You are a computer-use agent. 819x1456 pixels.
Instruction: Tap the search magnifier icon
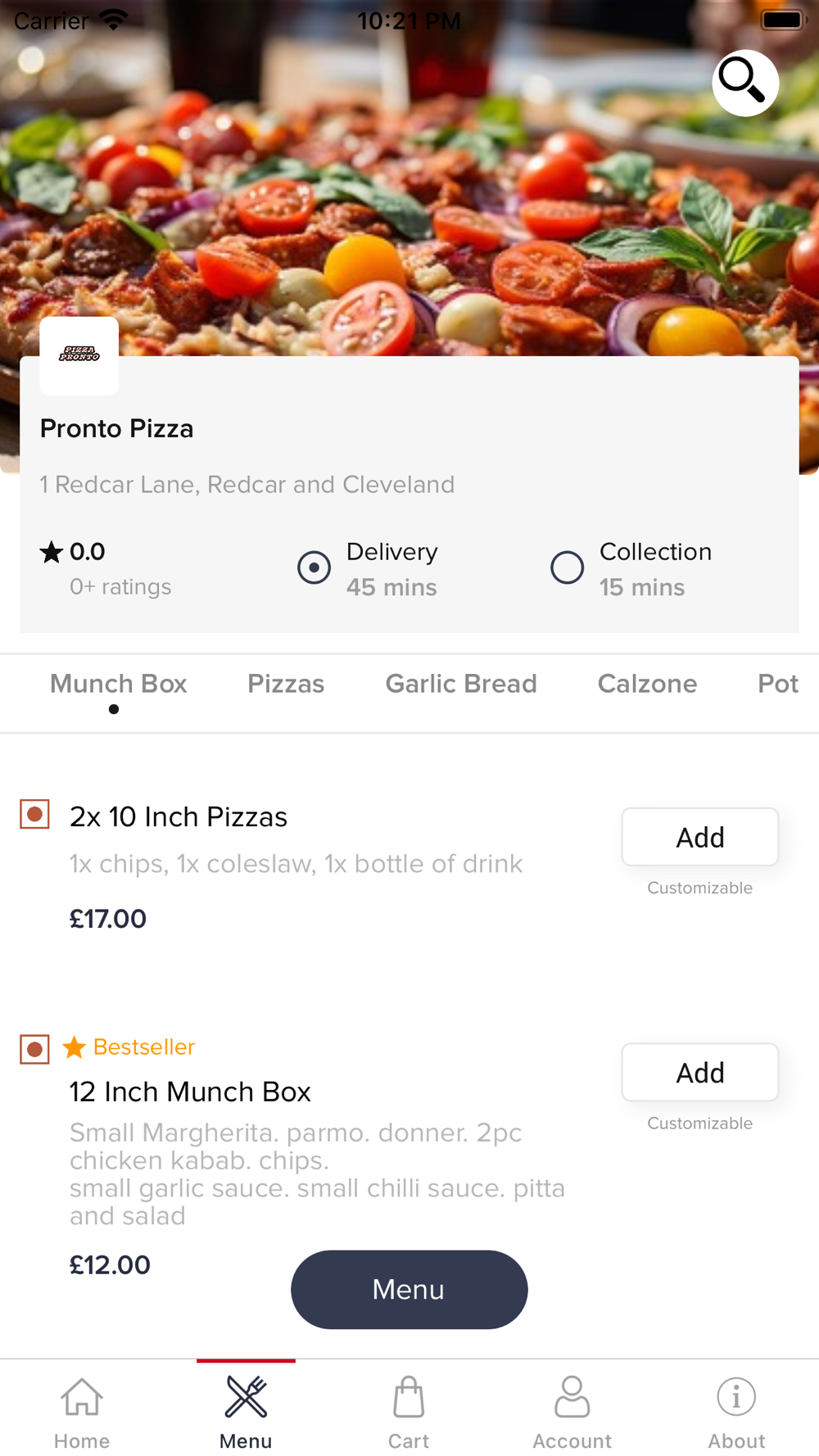click(744, 83)
